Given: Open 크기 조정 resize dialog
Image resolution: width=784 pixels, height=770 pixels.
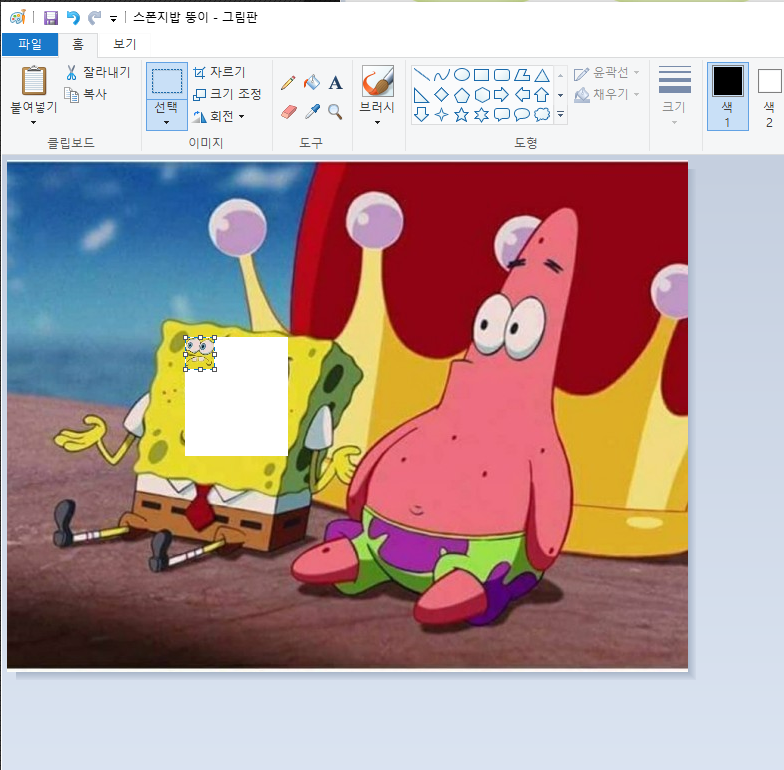Looking at the screenshot, I should tap(228, 94).
